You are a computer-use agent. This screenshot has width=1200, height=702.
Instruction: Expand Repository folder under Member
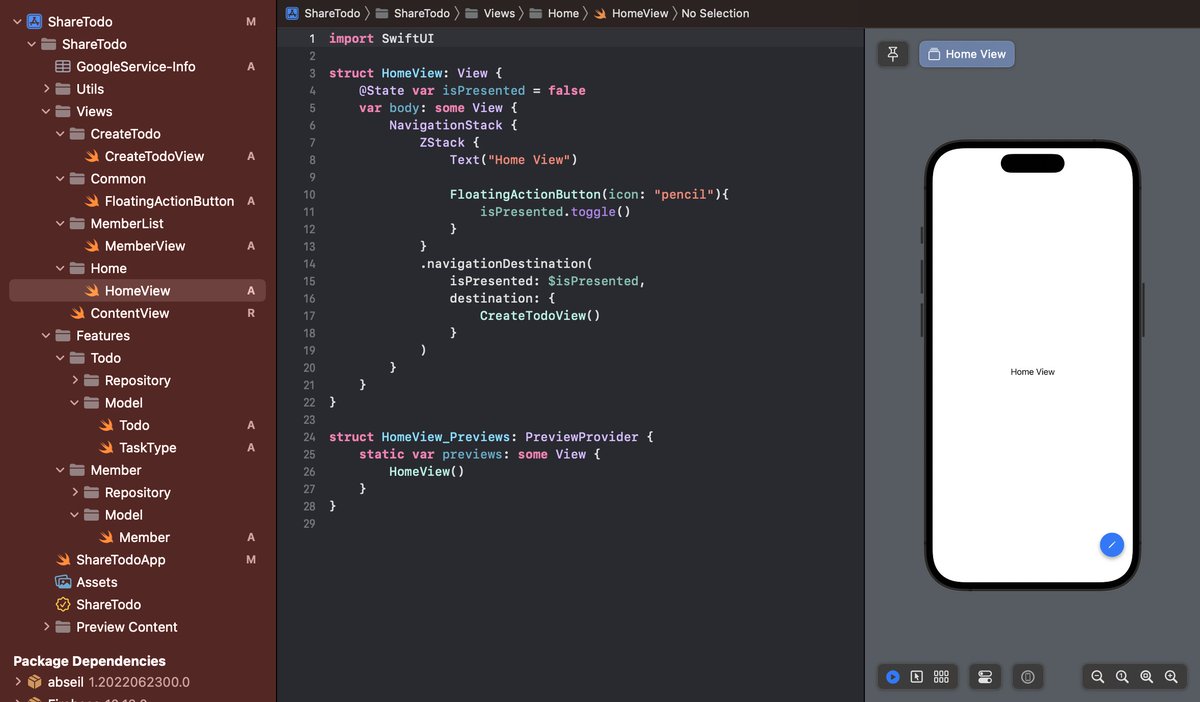[75, 492]
